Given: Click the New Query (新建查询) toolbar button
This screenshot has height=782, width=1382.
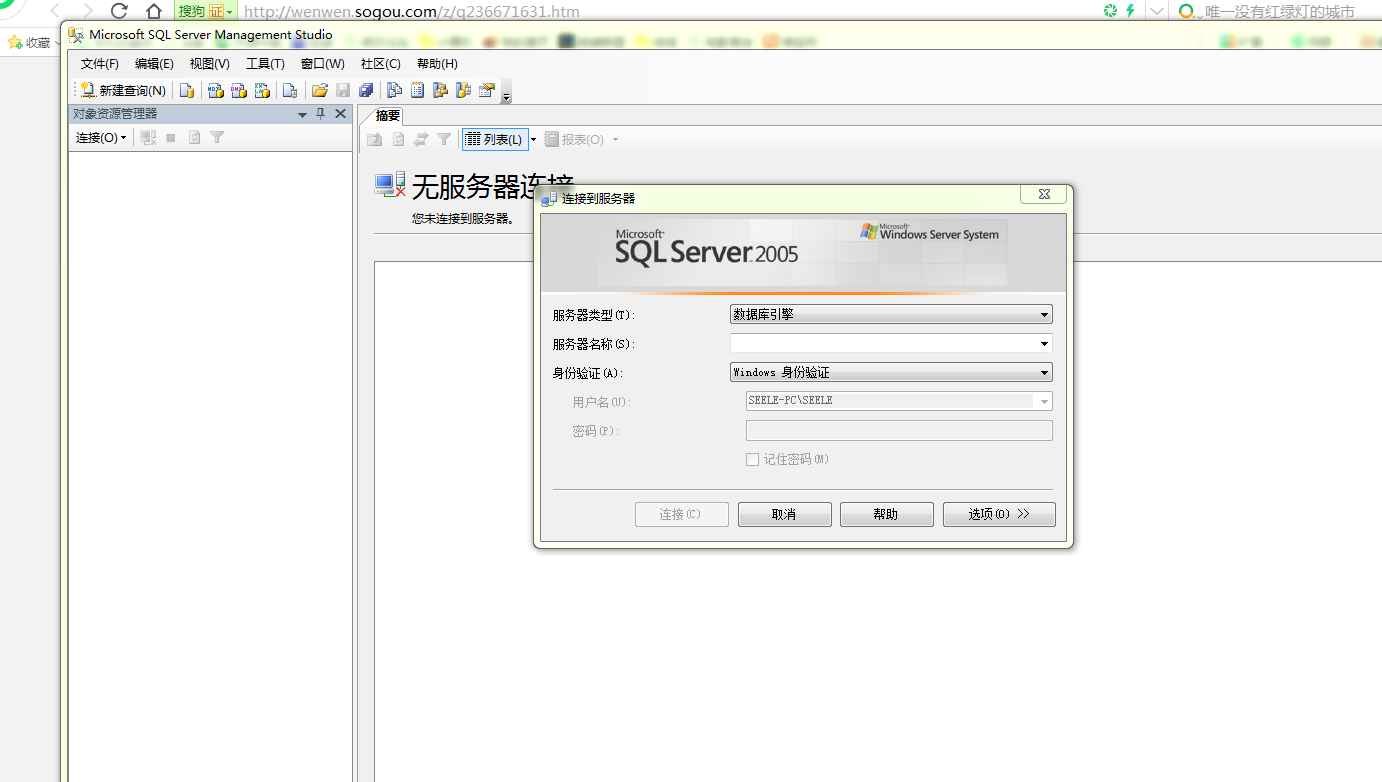Looking at the screenshot, I should (122, 91).
